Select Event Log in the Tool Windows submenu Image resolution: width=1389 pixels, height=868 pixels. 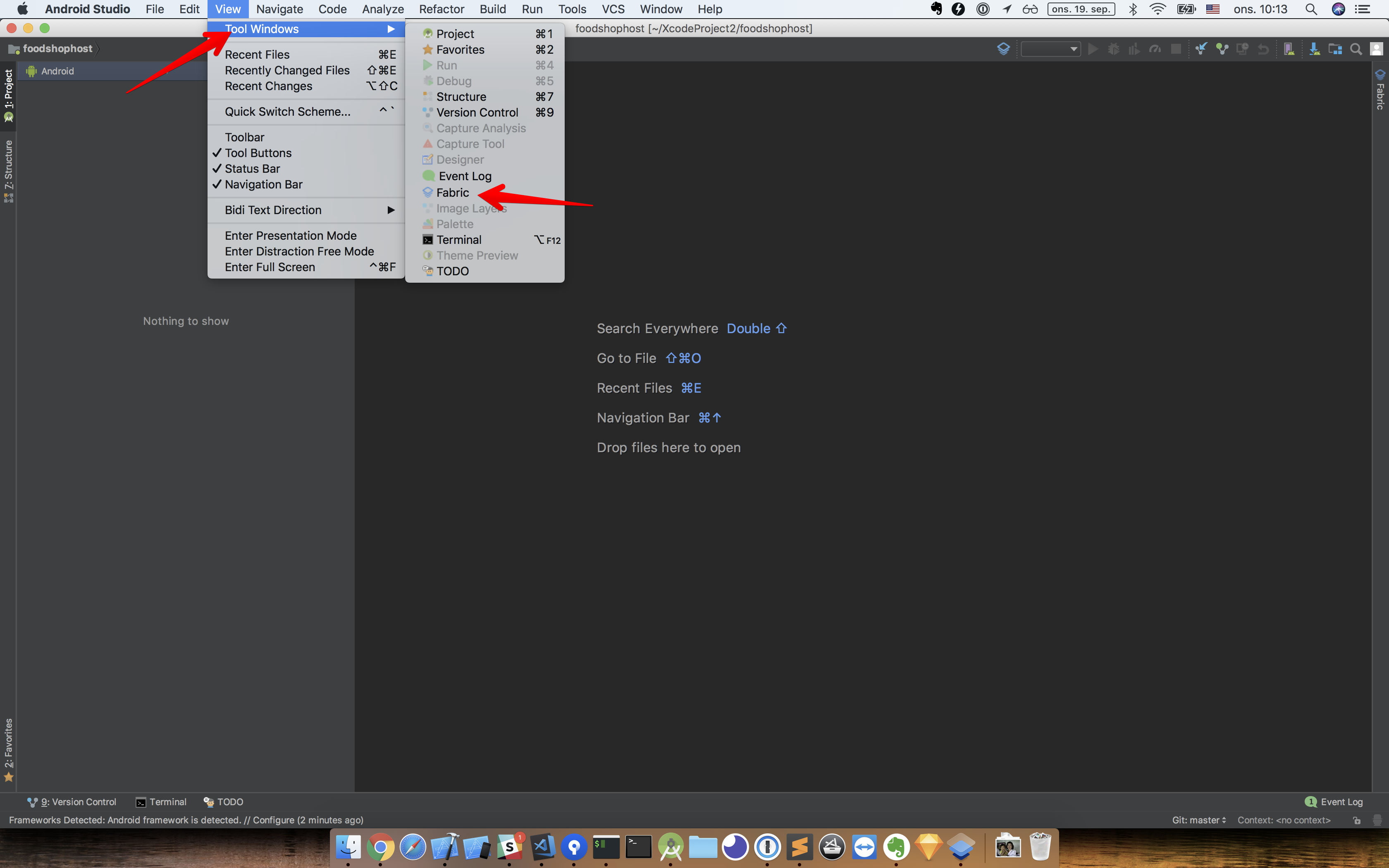coord(484,176)
